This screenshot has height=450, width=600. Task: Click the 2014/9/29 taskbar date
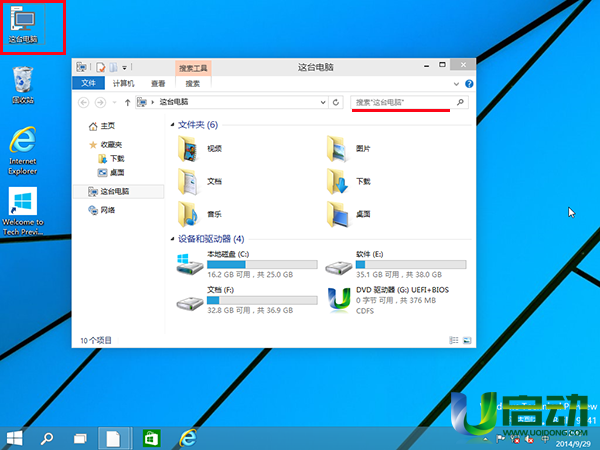click(573, 444)
